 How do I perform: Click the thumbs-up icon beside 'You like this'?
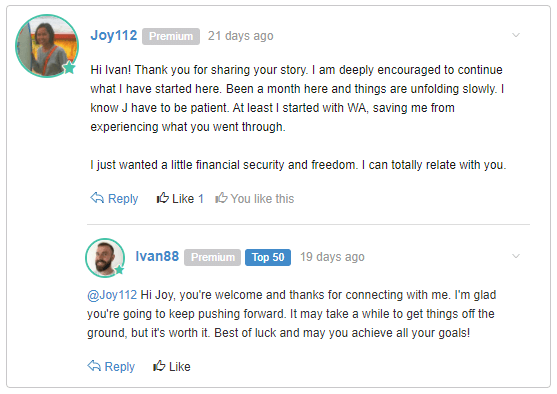click(221, 198)
